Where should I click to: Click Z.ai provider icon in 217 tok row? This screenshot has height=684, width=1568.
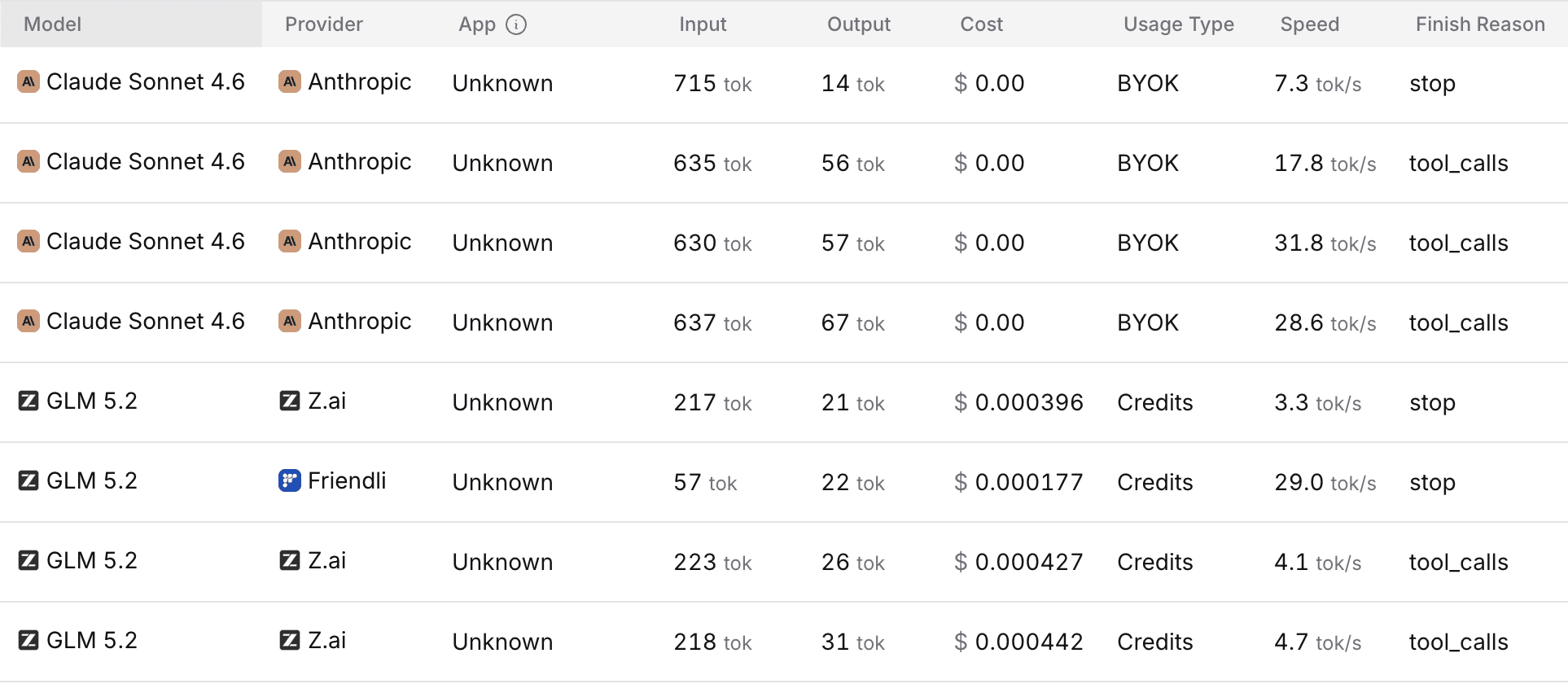290,401
